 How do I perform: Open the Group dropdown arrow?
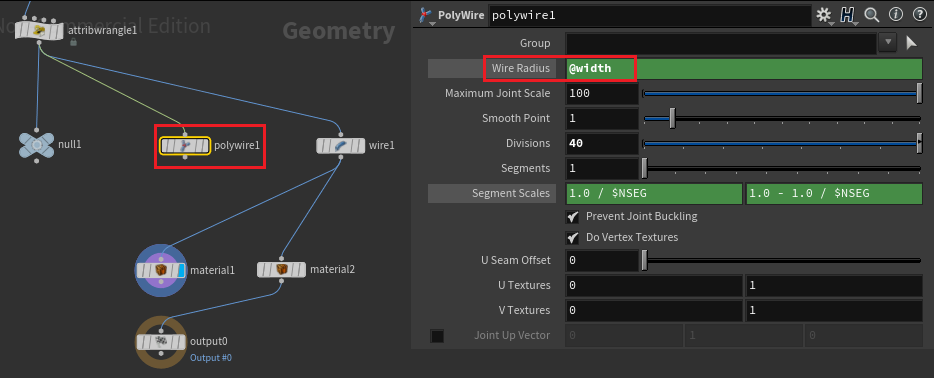888,42
